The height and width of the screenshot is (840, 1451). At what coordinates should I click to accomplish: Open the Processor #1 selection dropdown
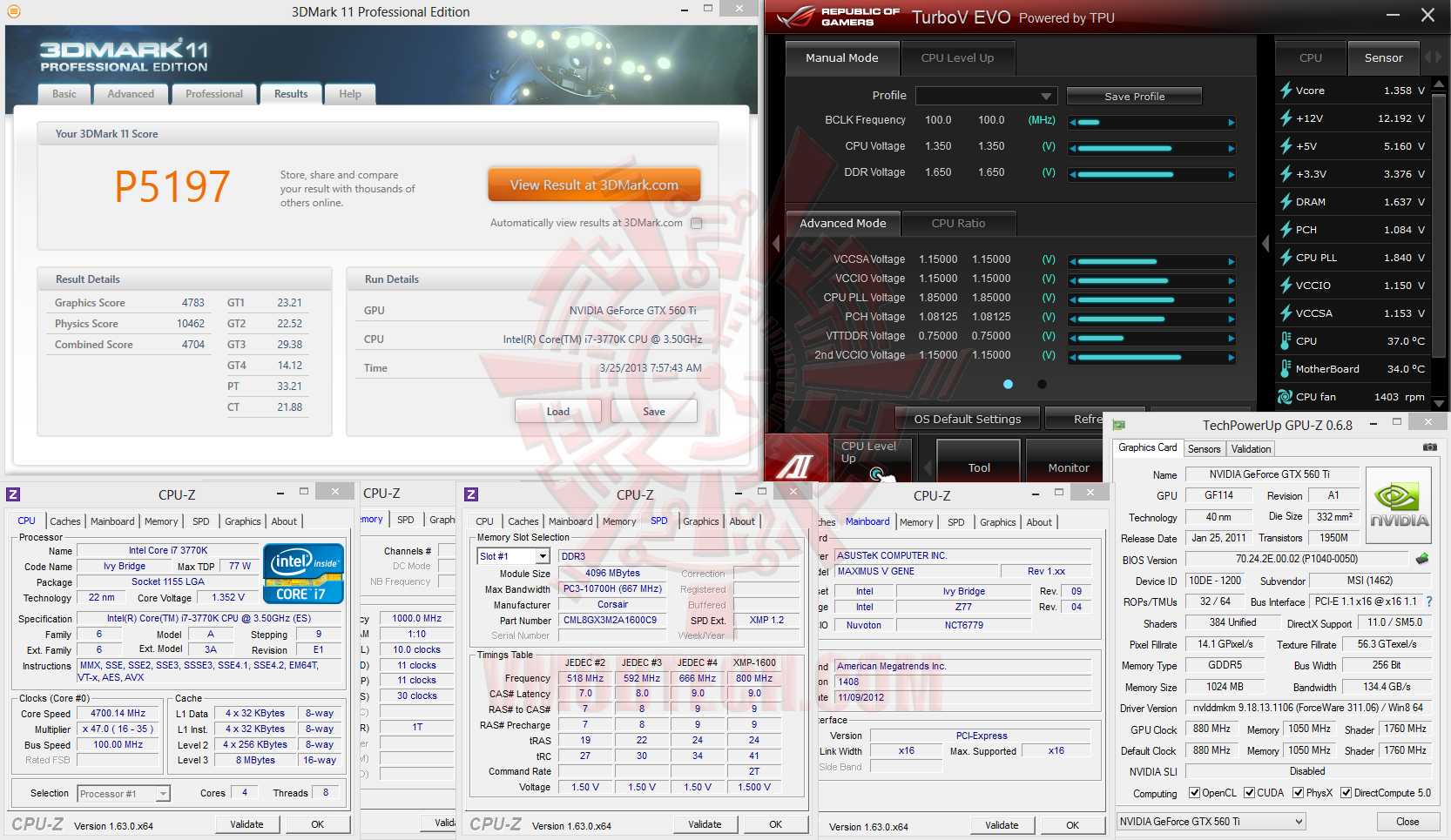tap(123, 793)
